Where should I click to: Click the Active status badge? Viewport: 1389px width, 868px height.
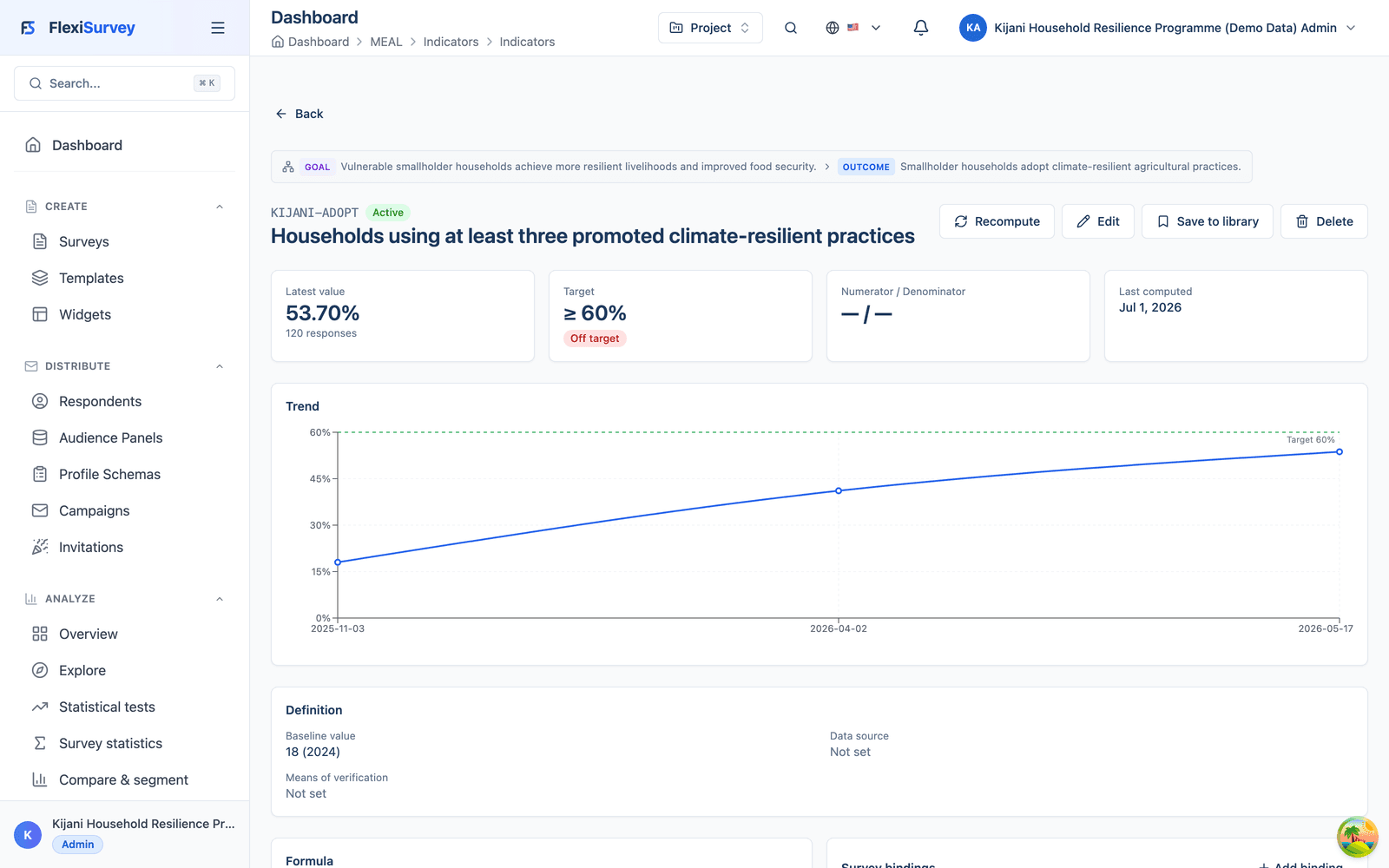pyautogui.click(x=388, y=213)
